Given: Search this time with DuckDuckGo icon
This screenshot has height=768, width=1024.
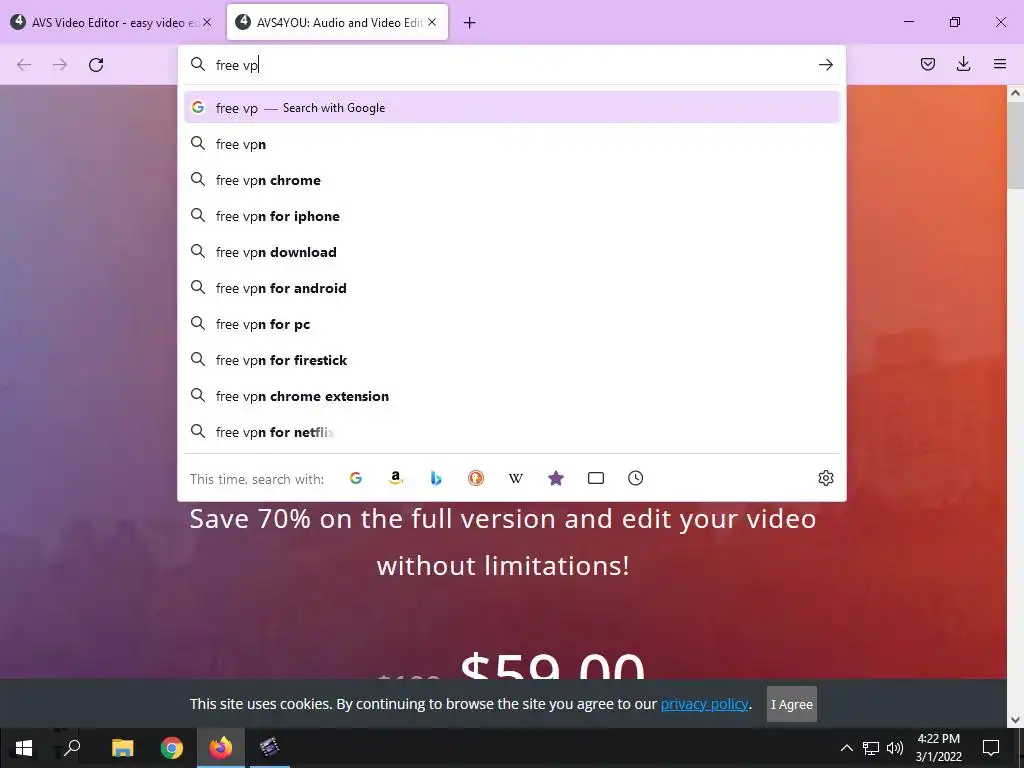Looking at the screenshot, I should tap(476, 478).
